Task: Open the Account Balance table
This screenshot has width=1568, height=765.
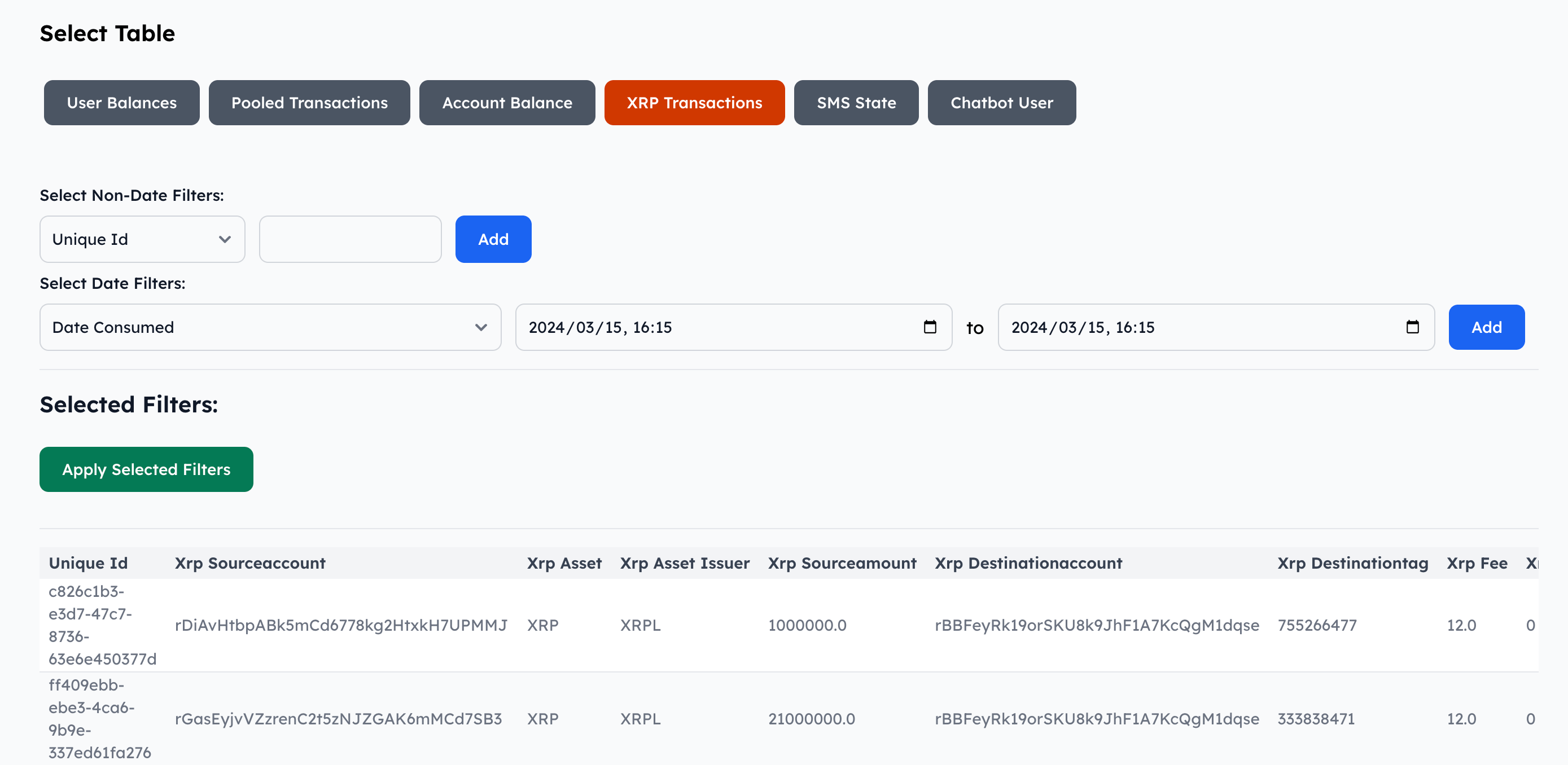Action: pos(506,102)
